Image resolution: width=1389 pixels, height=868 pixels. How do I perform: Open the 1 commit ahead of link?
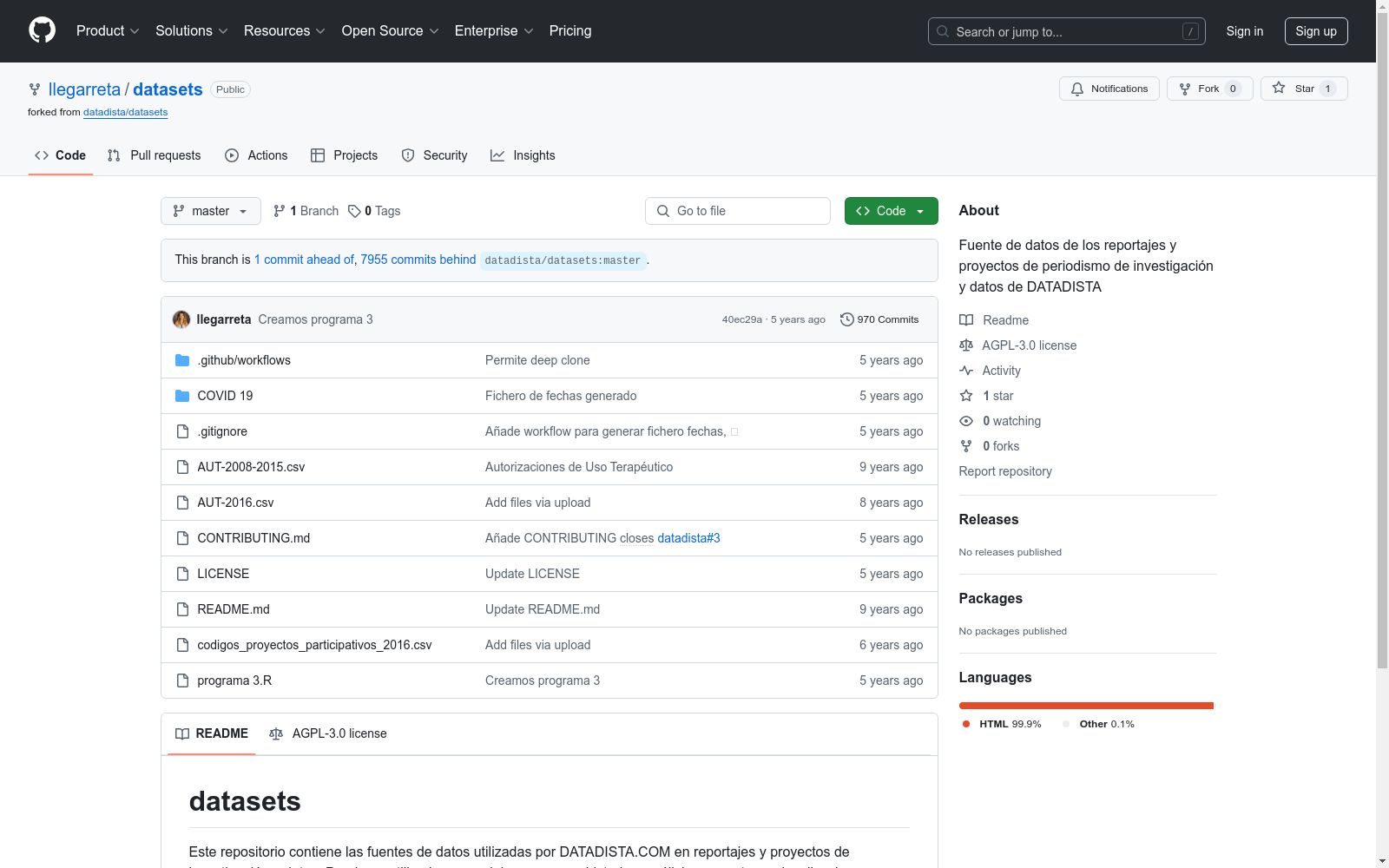304,260
